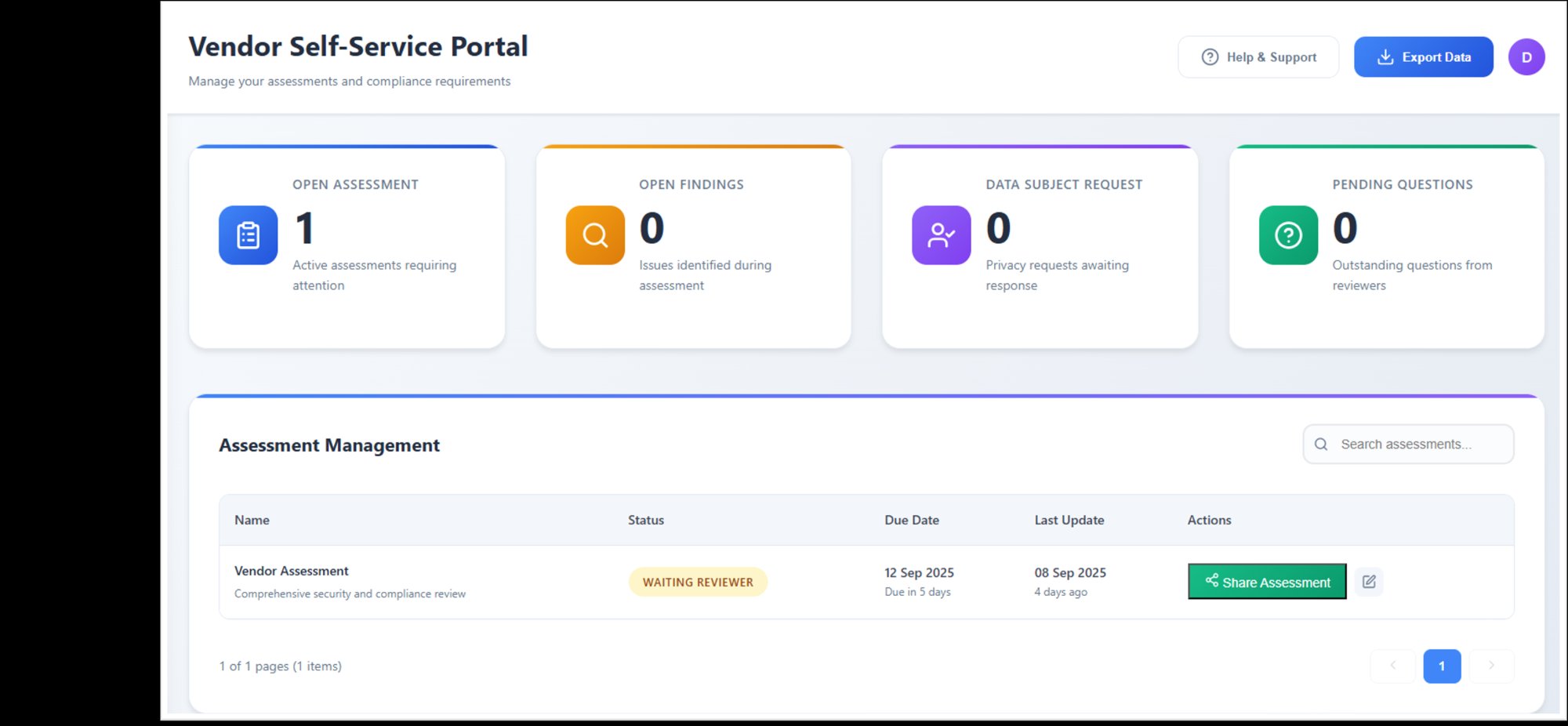Click the search magnifier in the assessments search bar

[x=1321, y=444]
